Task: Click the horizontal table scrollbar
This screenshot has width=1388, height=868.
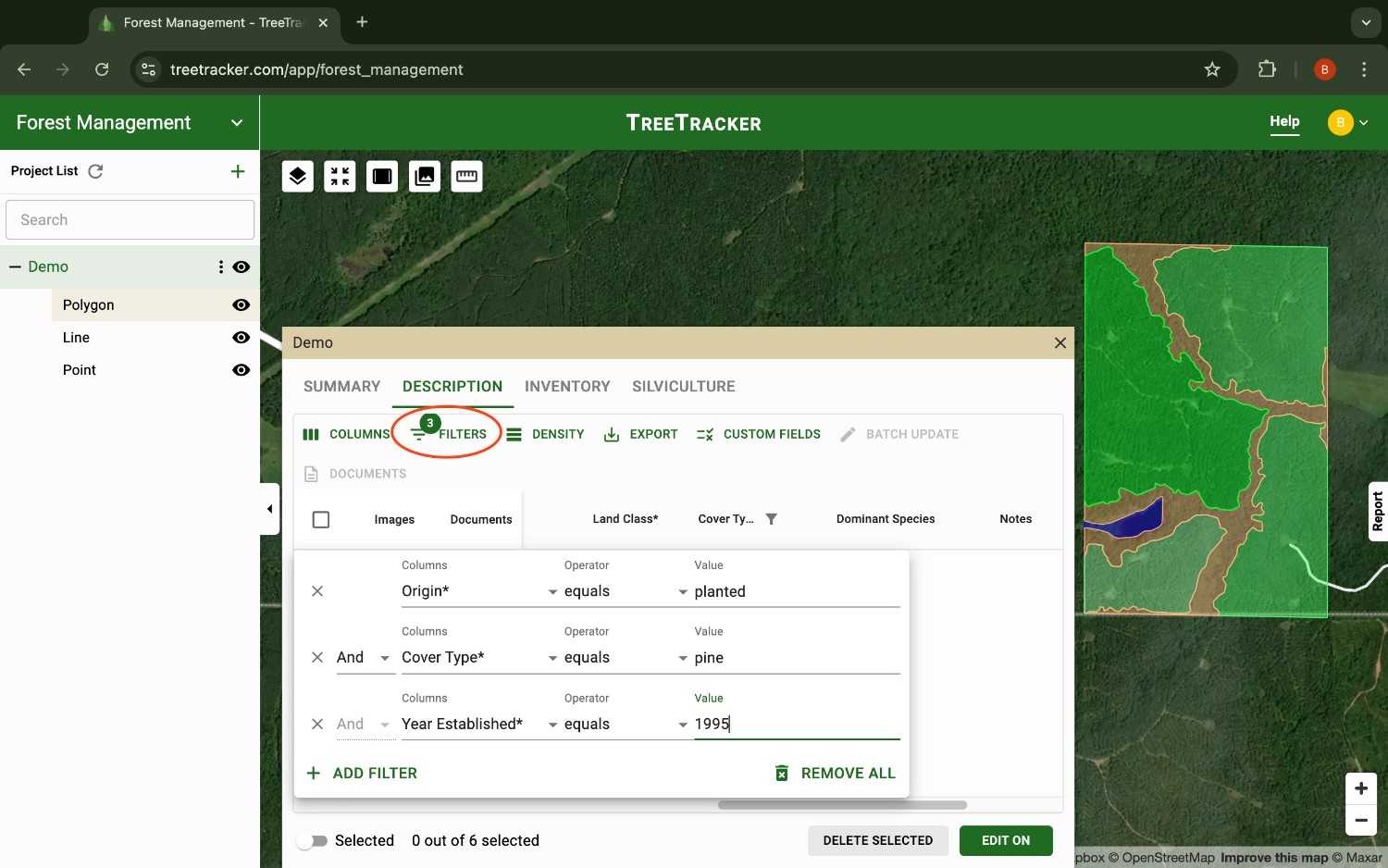Action: [842, 805]
